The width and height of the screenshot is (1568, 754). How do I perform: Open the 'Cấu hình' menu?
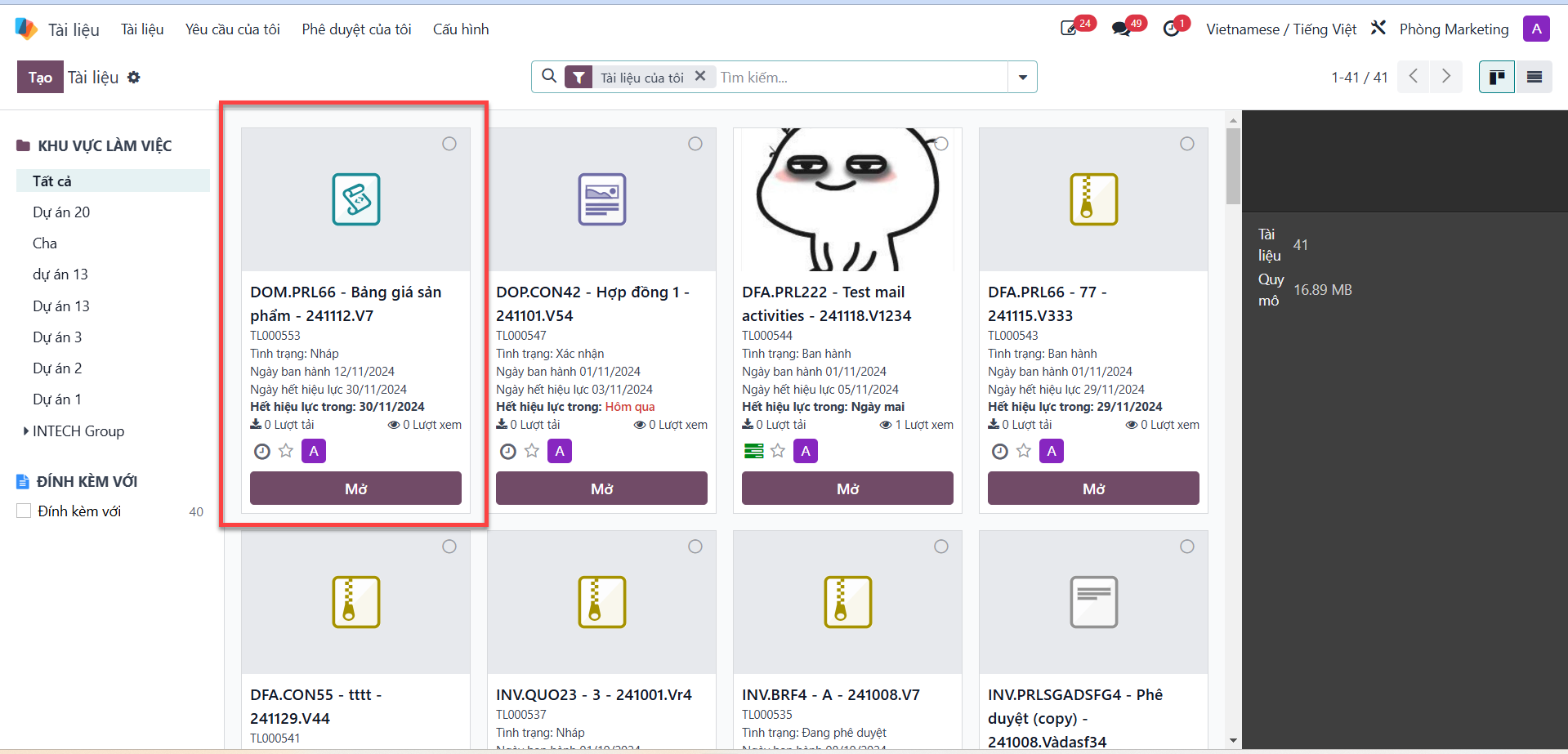click(x=461, y=29)
